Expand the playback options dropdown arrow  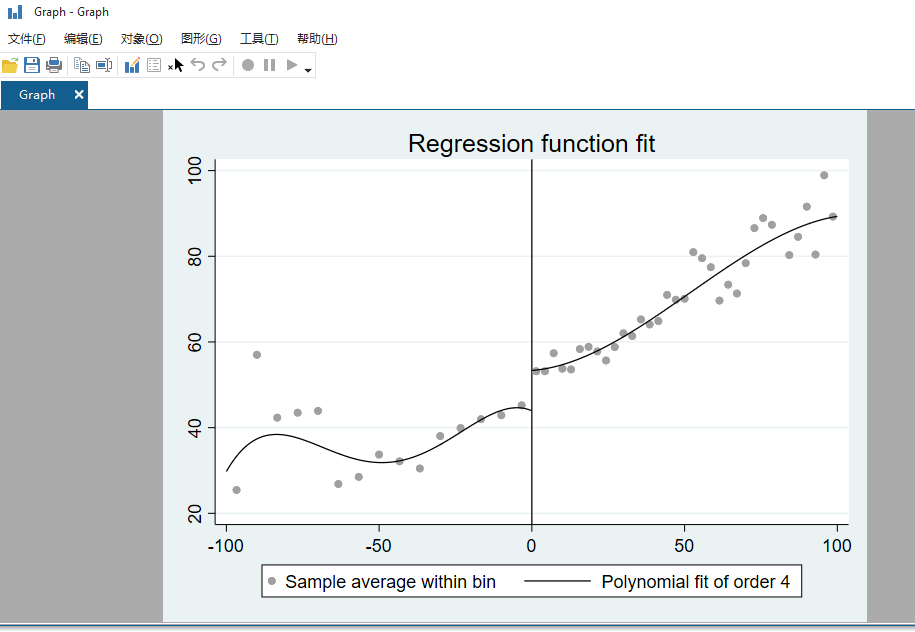307,68
